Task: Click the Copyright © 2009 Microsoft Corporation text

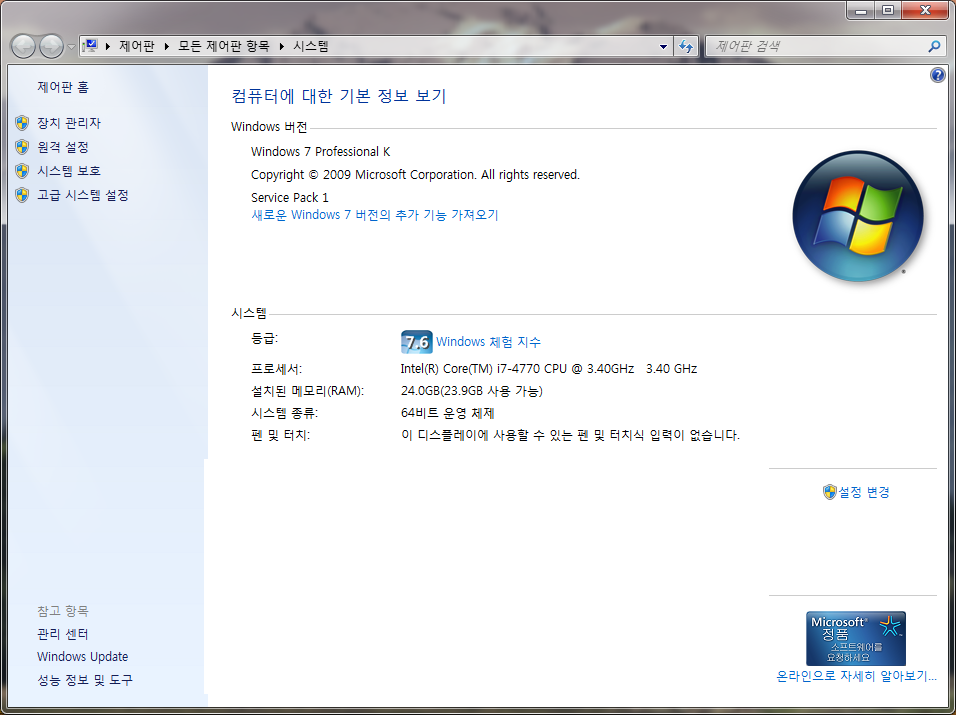Action: (415, 175)
